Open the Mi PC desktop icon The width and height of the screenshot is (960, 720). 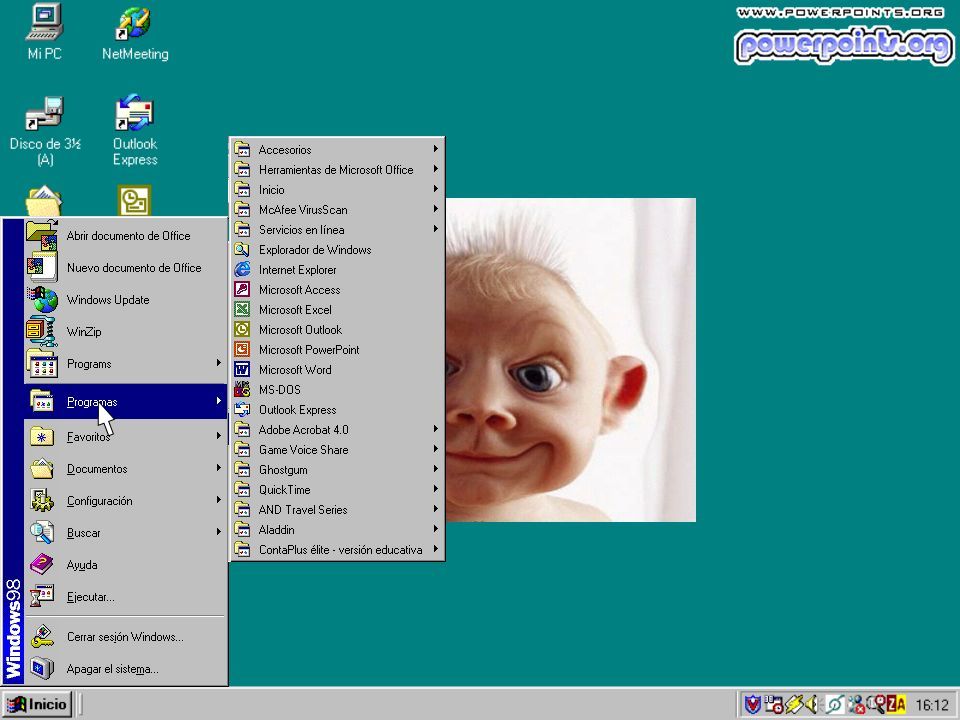click(x=44, y=31)
